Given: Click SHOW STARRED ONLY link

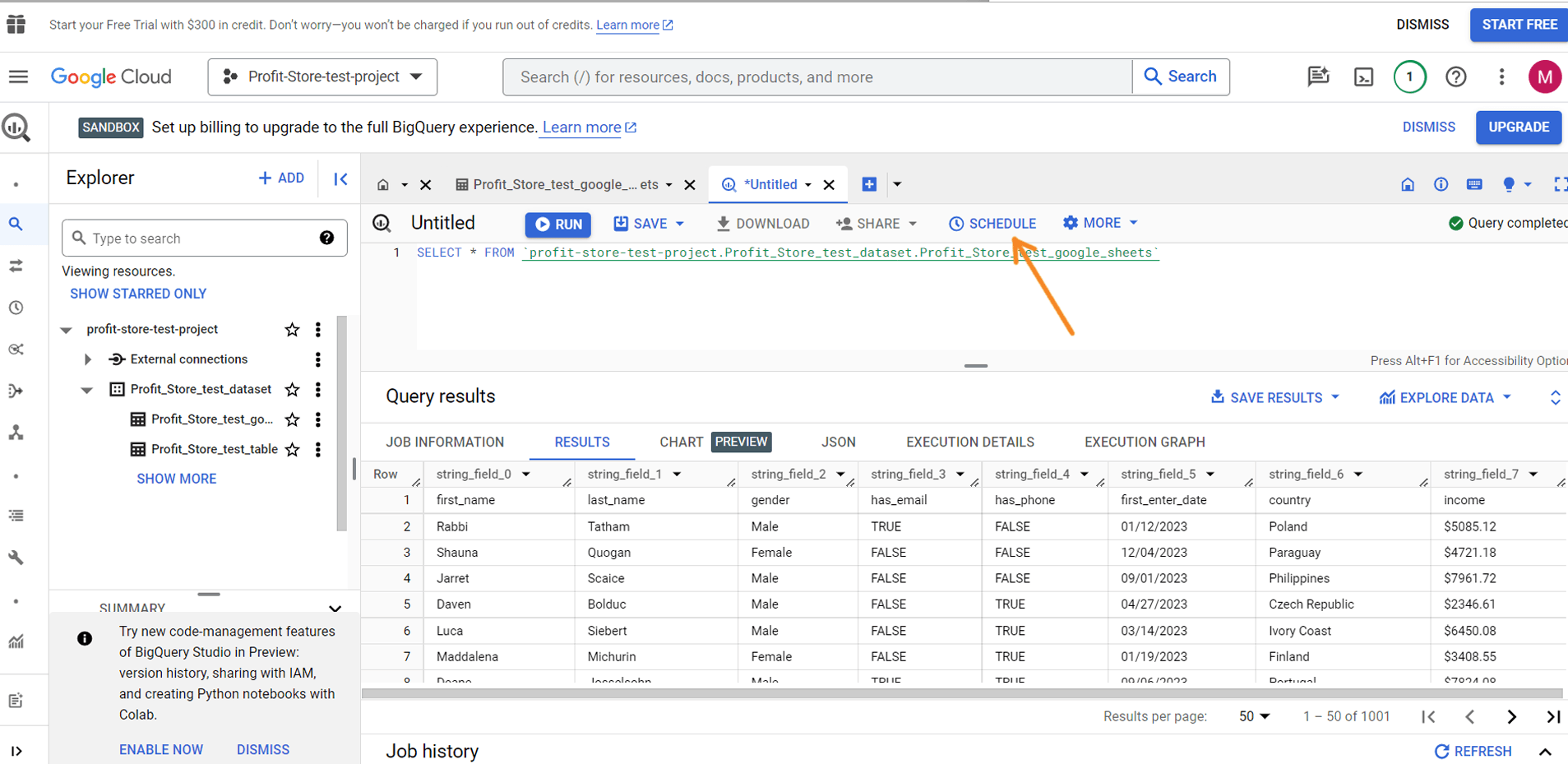Looking at the screenshot, I should click(138, 294).
